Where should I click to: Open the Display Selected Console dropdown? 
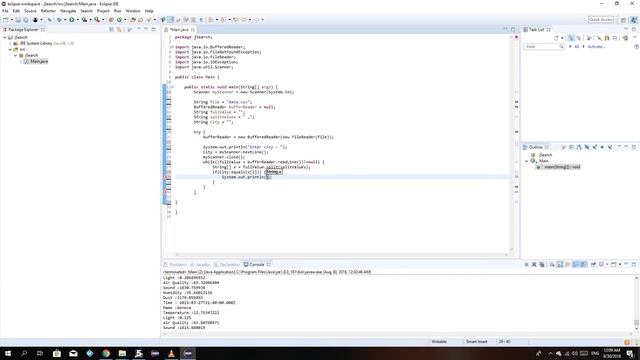607,264
